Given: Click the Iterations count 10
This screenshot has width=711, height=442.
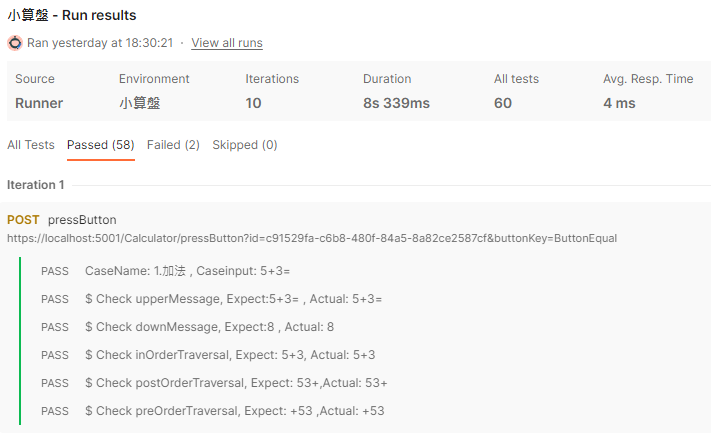Looking at the screenshot, I should (x=253, y=103).
